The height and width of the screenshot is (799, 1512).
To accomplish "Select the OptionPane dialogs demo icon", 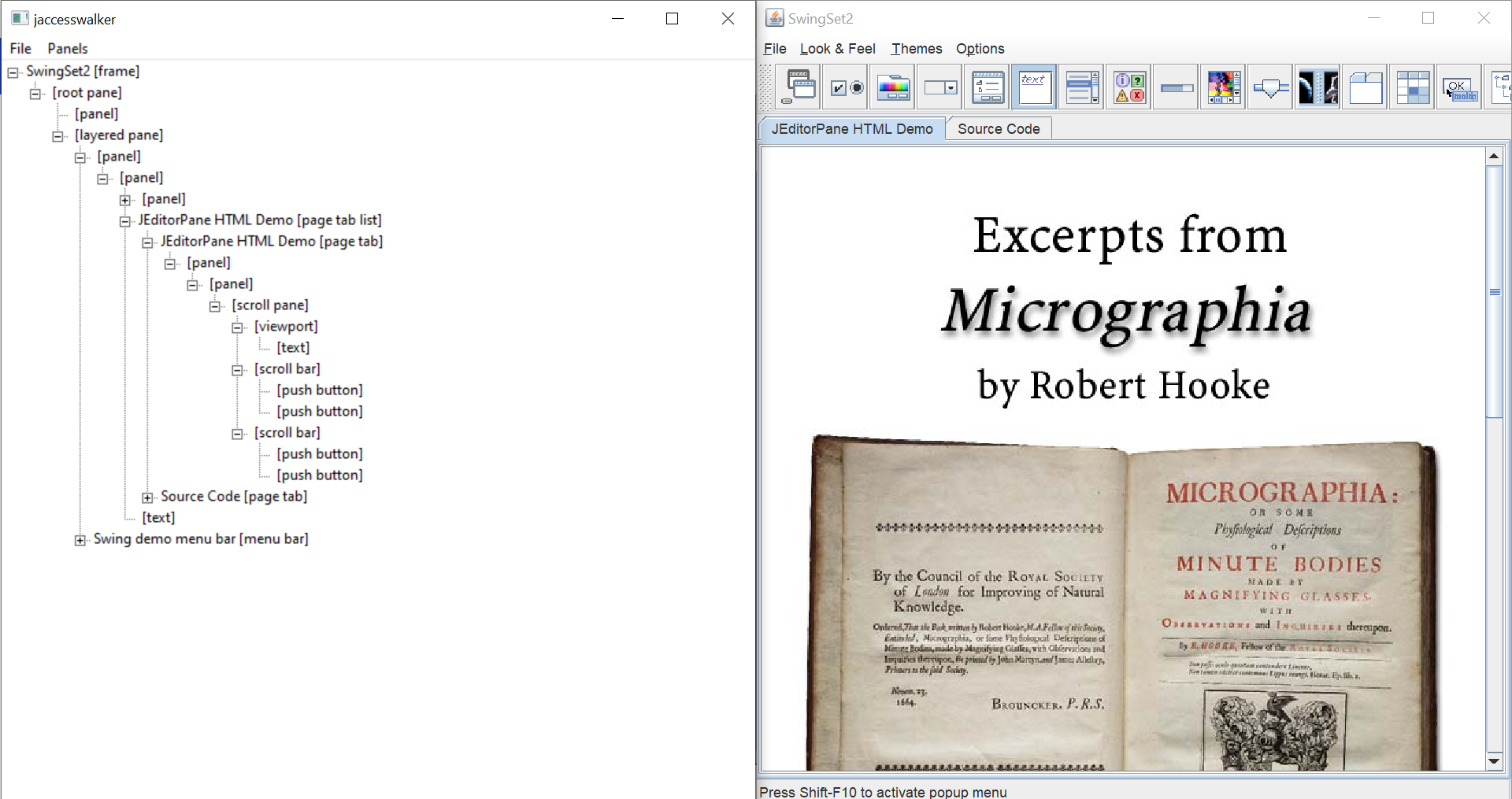I will pos(1129,87).
